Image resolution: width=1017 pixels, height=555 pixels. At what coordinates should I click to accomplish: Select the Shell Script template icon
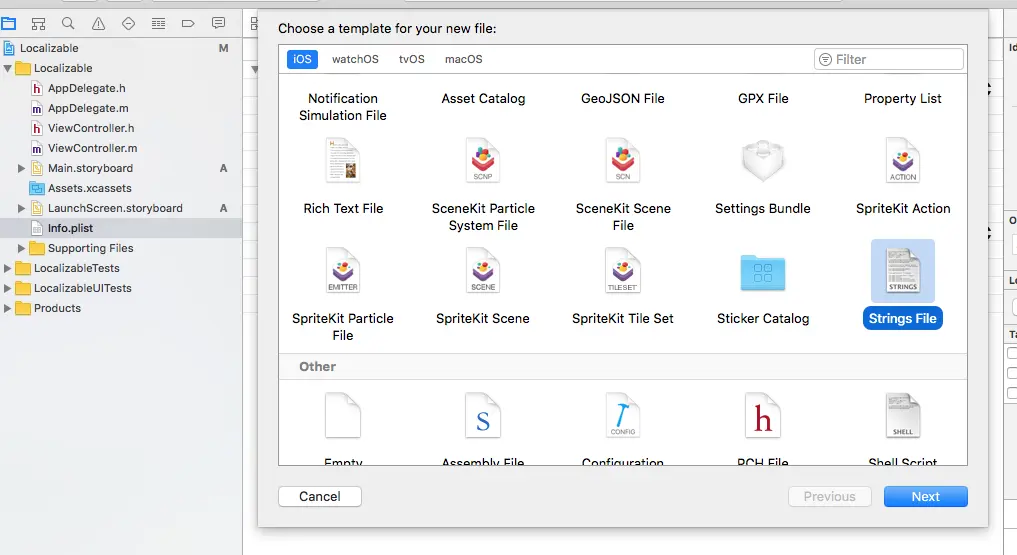tap(903, 416)
